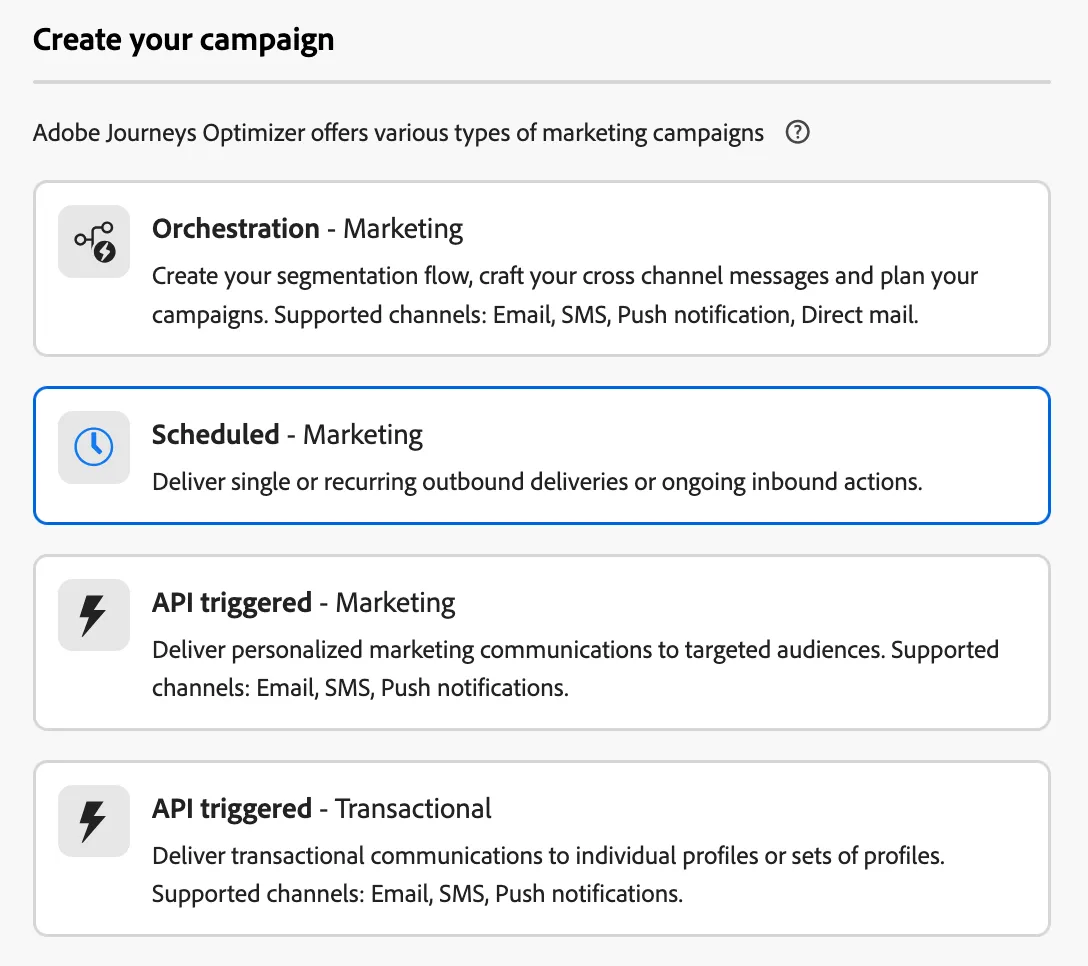The height and width of the screenshot is (966, 1088).
Task: Click the transactional communications description text
Action: tap(548, 874)
